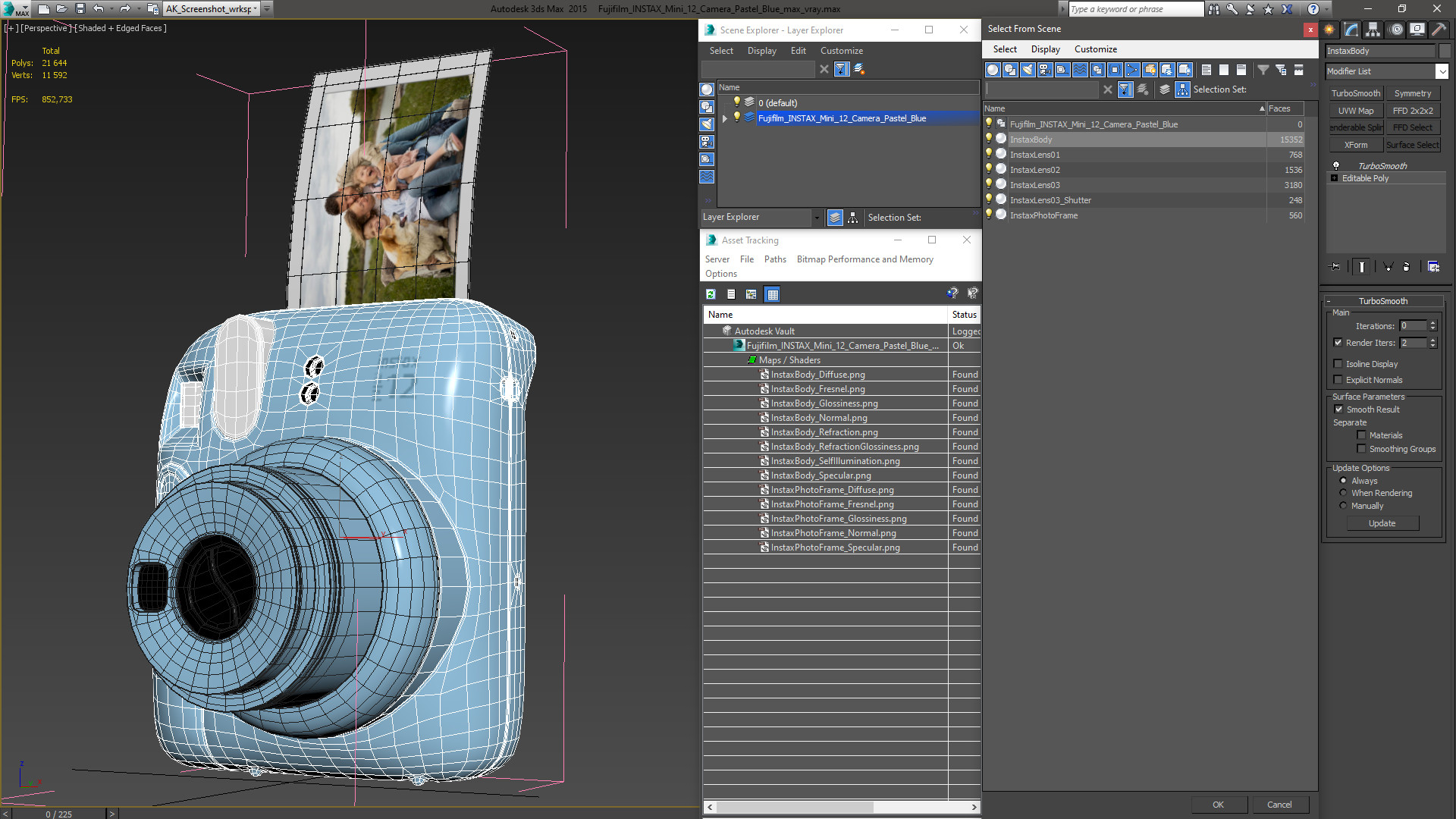Click the UVW Map modifier button
Viewport: 1456px width, 819px height.
click(1356, 111)
